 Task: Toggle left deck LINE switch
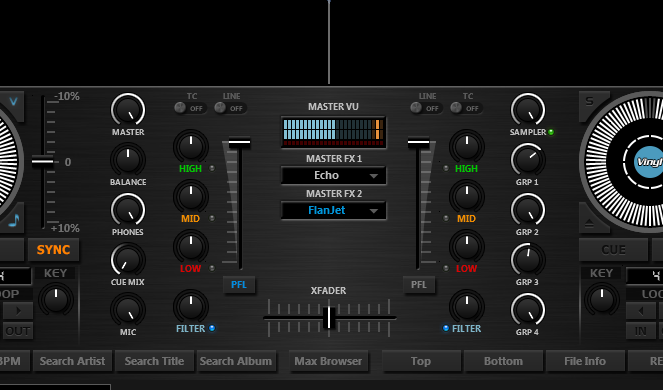tap(230, 108)
